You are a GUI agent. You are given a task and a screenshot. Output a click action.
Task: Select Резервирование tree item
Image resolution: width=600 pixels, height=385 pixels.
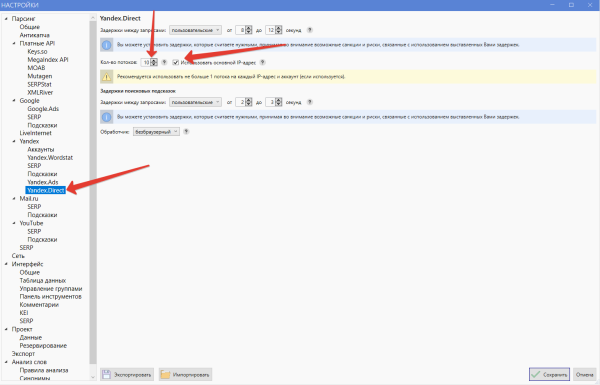[x=43, y=346]
